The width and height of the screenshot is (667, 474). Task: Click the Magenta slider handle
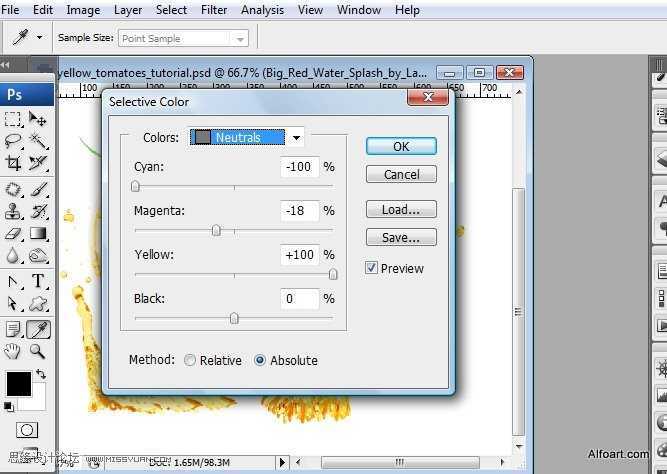coord(216,230)
